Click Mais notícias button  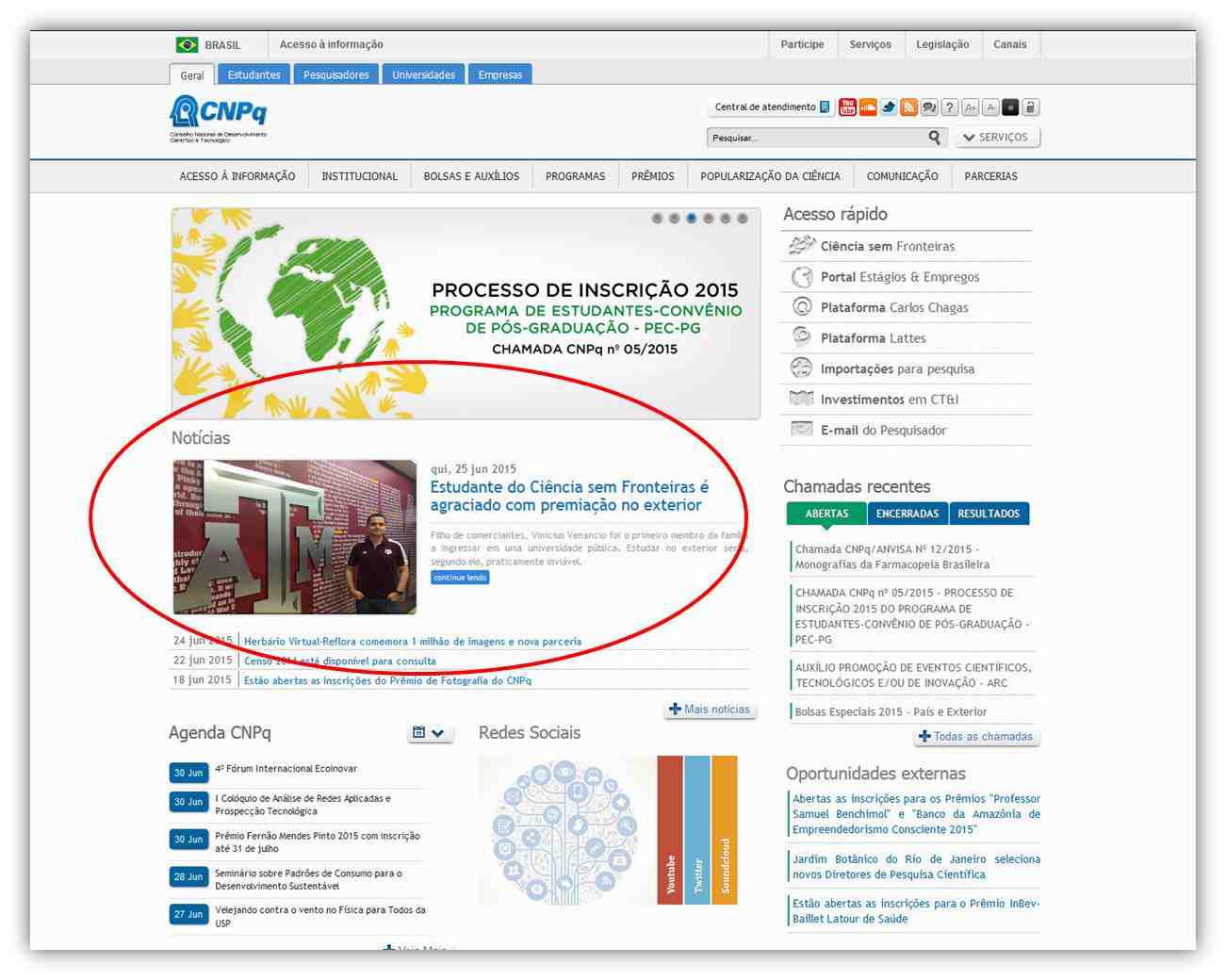[710, 710]
